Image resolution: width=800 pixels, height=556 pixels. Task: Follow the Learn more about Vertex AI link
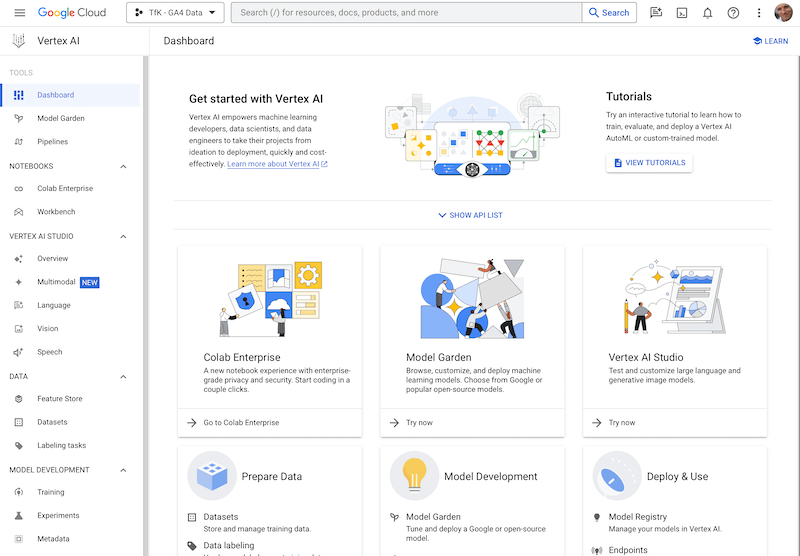pyautogui.click(x=273, y=164)
